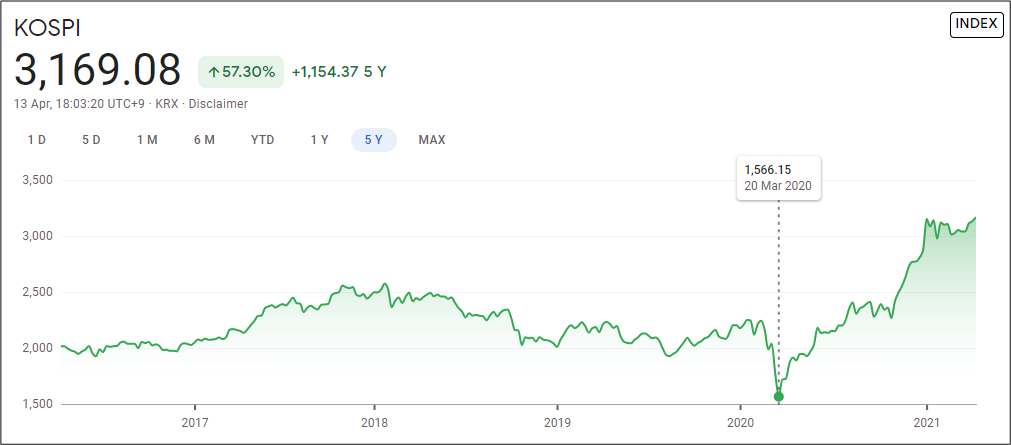1011x445 pixels.
Task: Select the 1 Y time range tab
Action: (320, 140)
